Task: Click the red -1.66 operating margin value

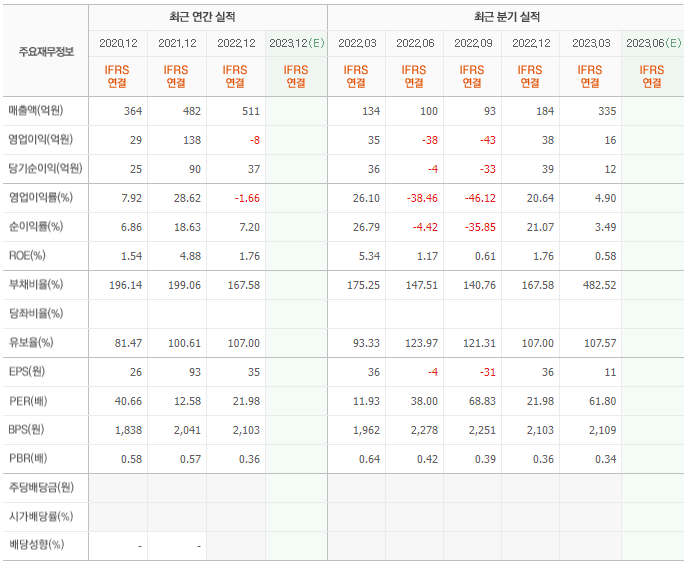Action: [247, 198]
